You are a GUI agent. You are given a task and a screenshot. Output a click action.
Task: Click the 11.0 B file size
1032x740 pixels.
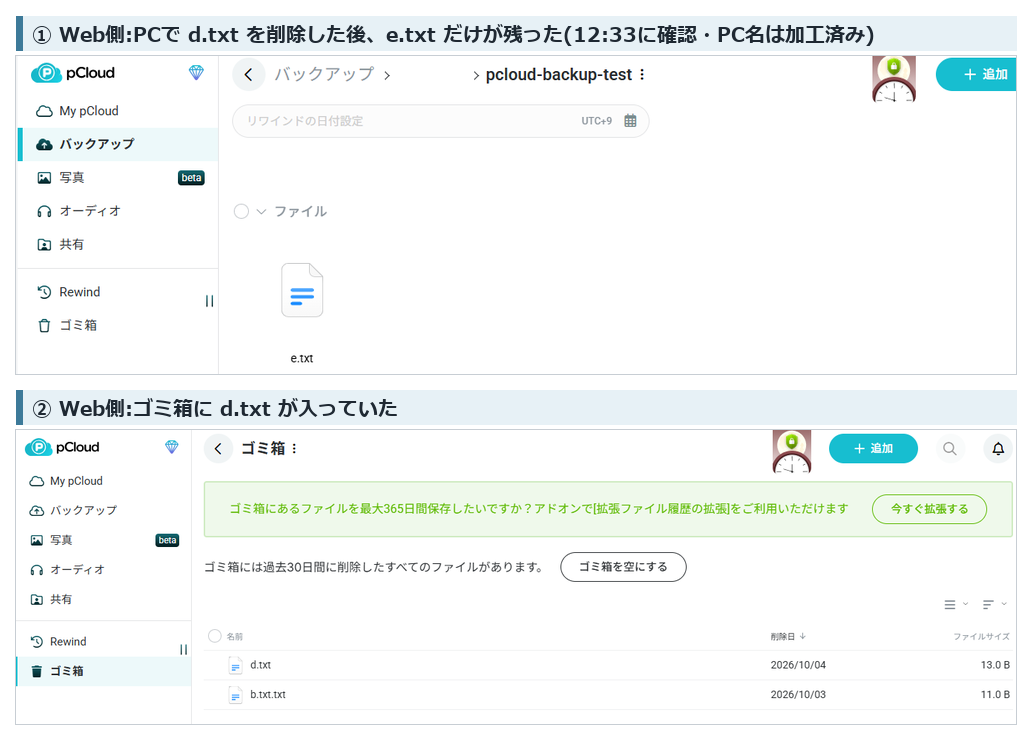tap(995, 695)
